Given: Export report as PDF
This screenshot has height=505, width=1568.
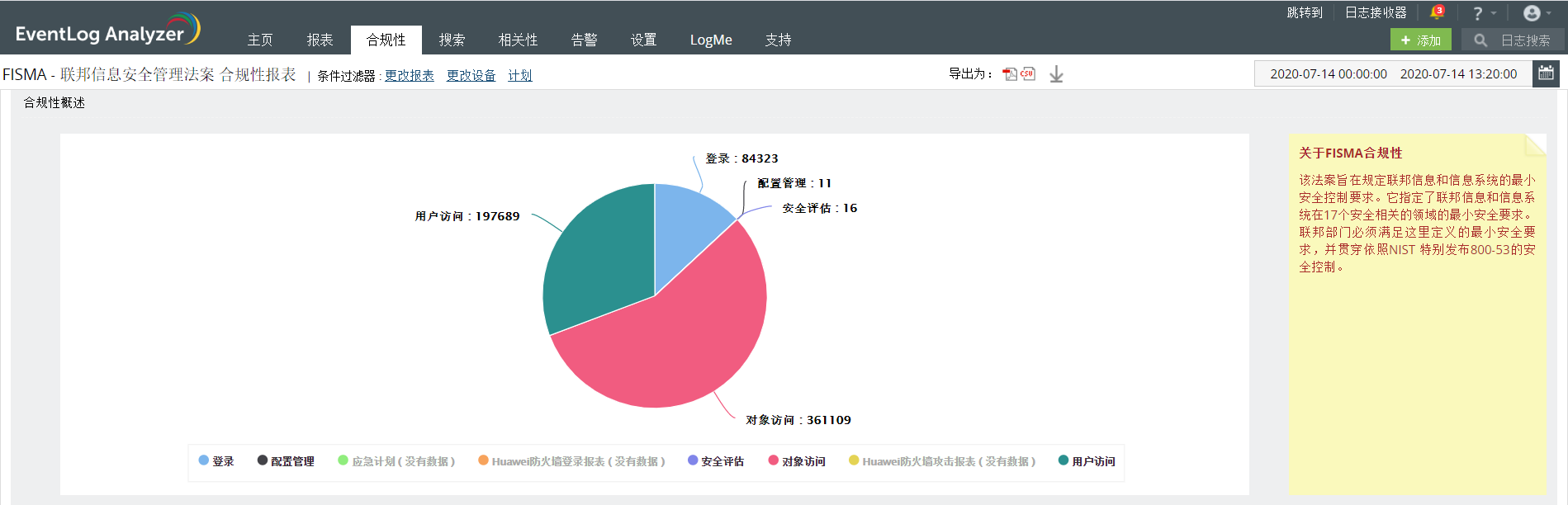Looking at the screenshot, I should (1010, 74).
